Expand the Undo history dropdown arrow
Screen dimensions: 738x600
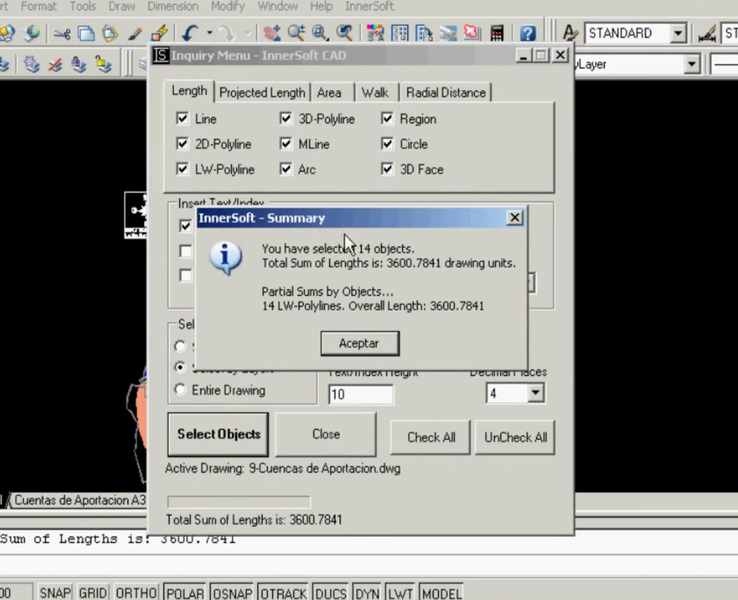pyautogui.click(x=209, y=33)
